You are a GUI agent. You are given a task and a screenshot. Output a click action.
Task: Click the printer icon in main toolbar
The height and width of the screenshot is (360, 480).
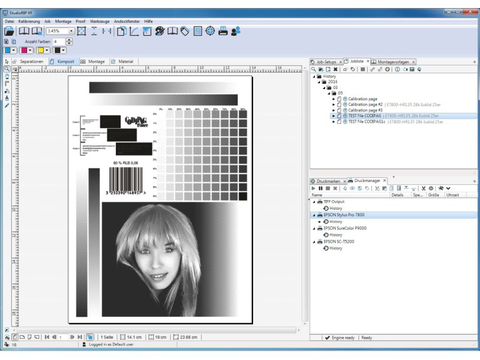tap(223, 31)
